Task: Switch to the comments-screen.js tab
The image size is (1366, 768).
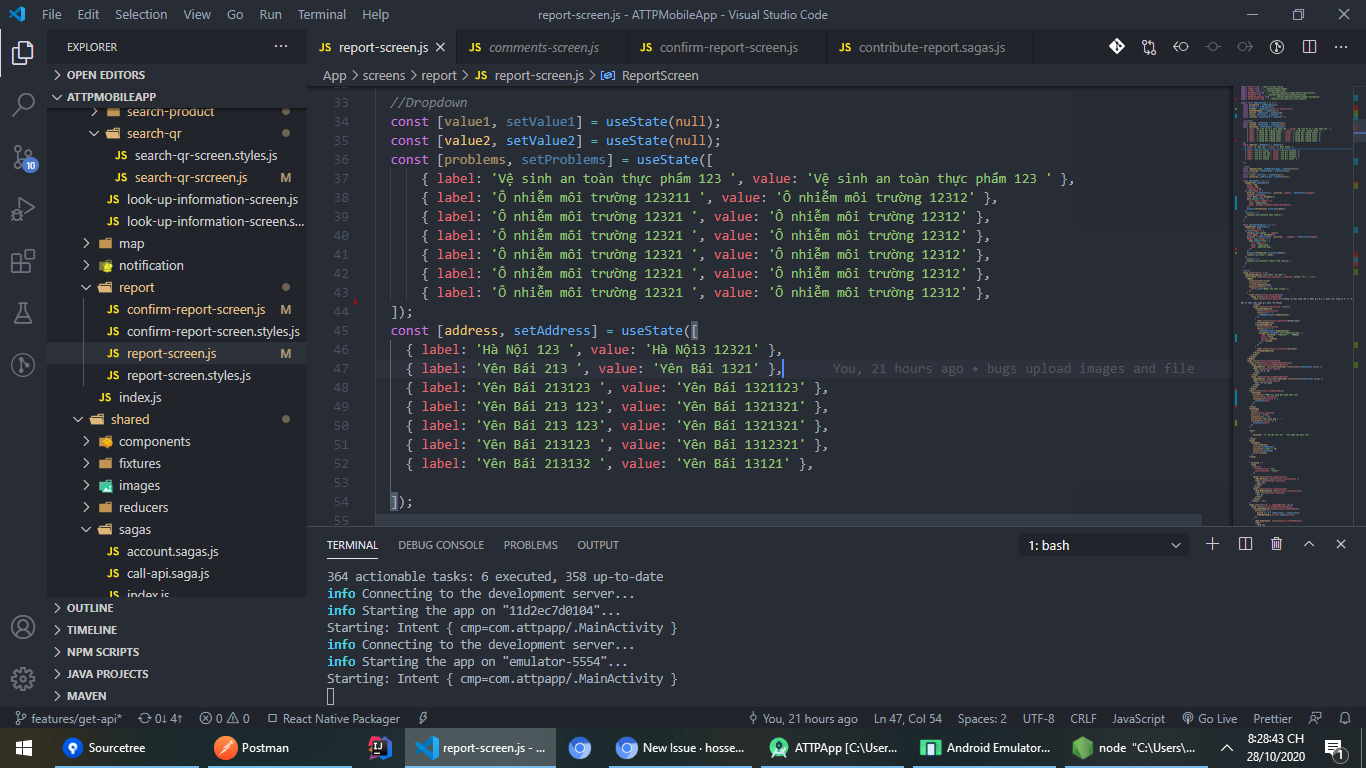Action: [543, 47]
